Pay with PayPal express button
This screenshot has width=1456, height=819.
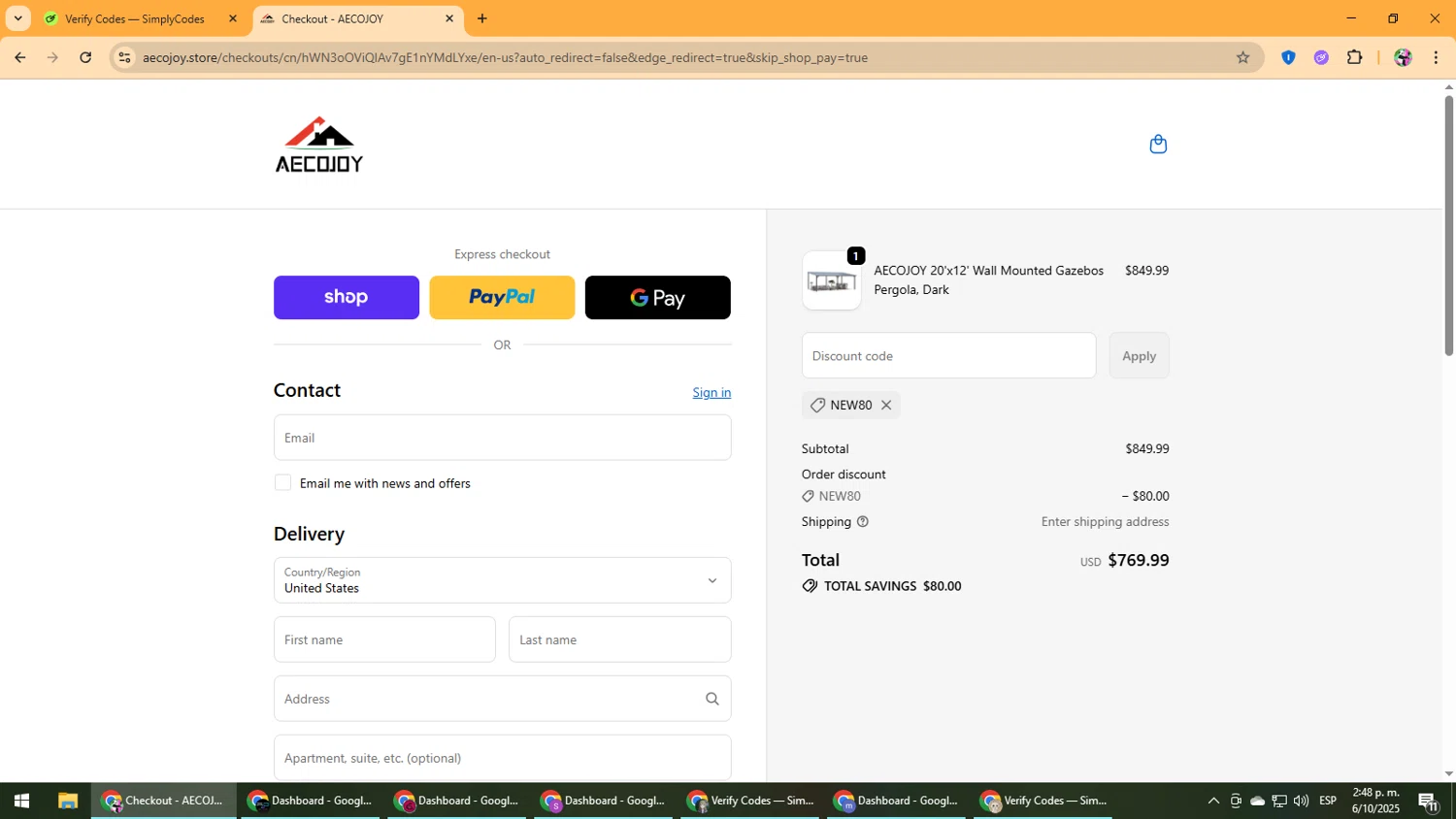pos(502,298)
